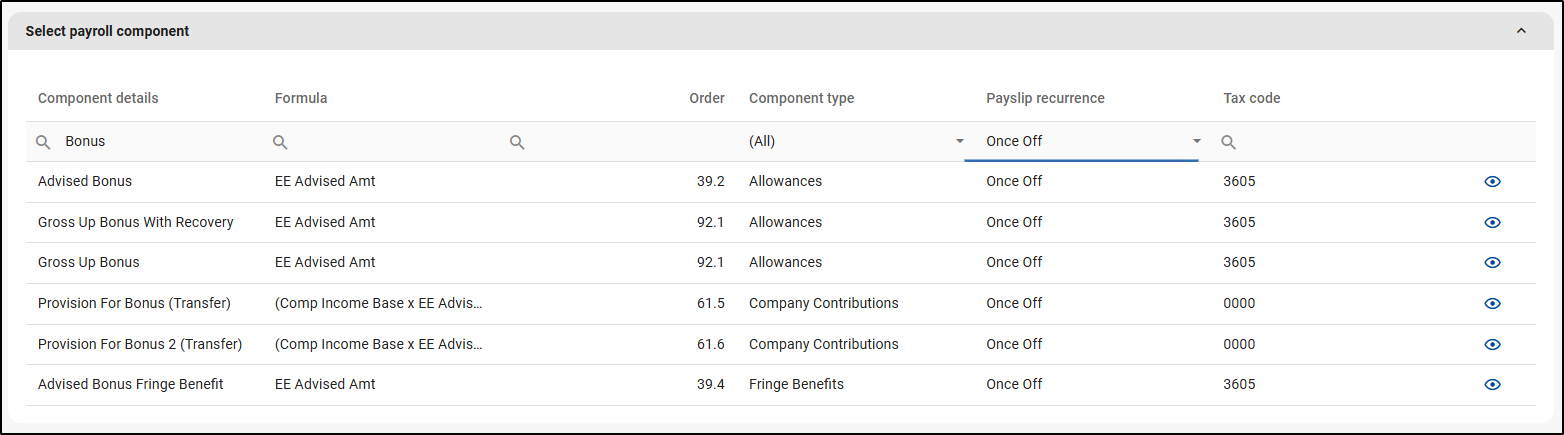Click search icon in Tax code filter
1564x435 pixels.
click(x=1229, y=142)
